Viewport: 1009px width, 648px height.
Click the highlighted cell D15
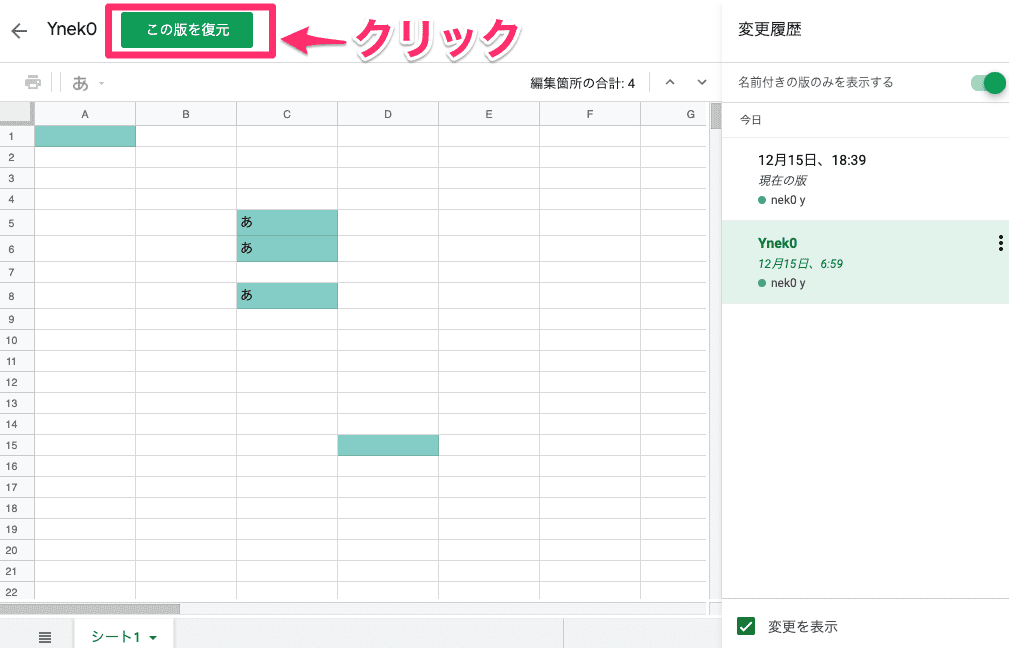pyautogui.click(x=388, y=445)
